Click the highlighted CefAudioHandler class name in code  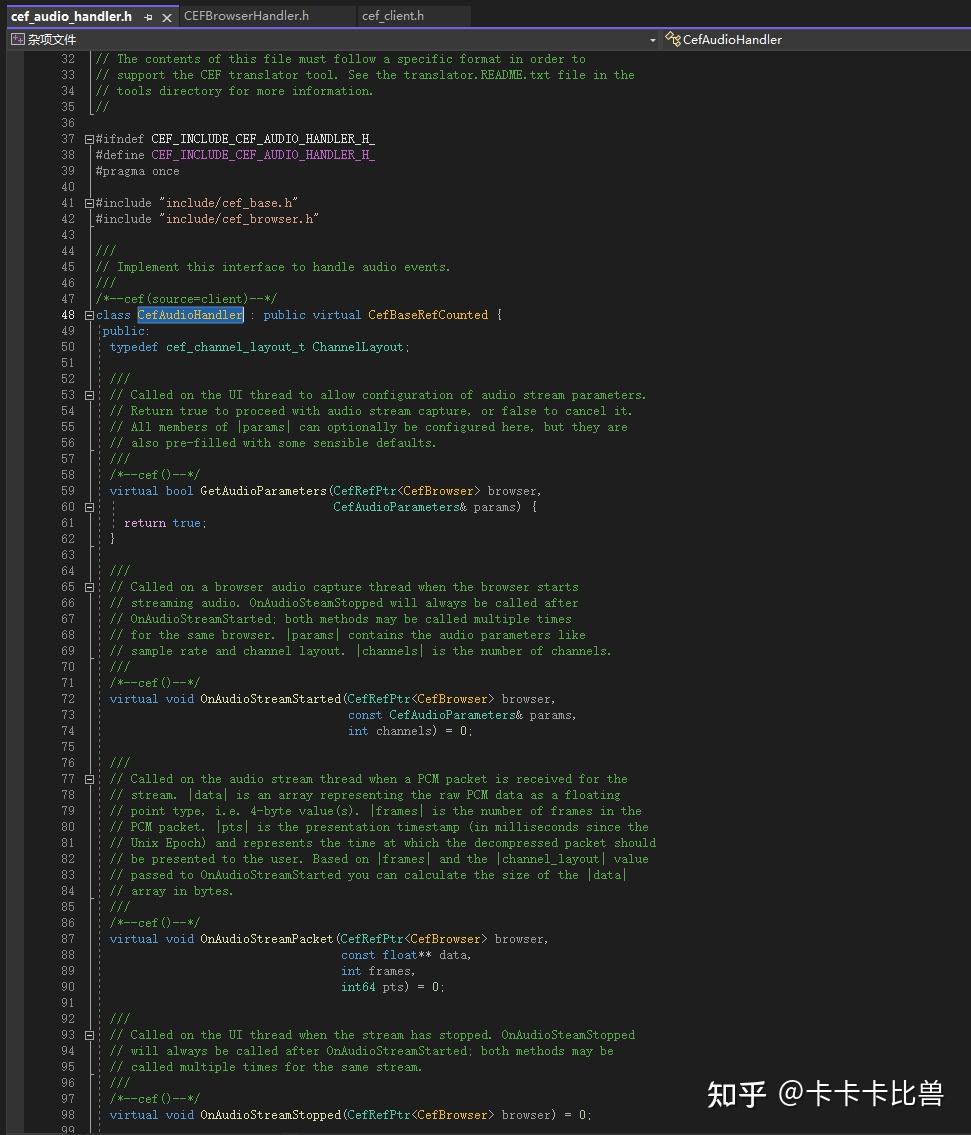click(190, 315)
